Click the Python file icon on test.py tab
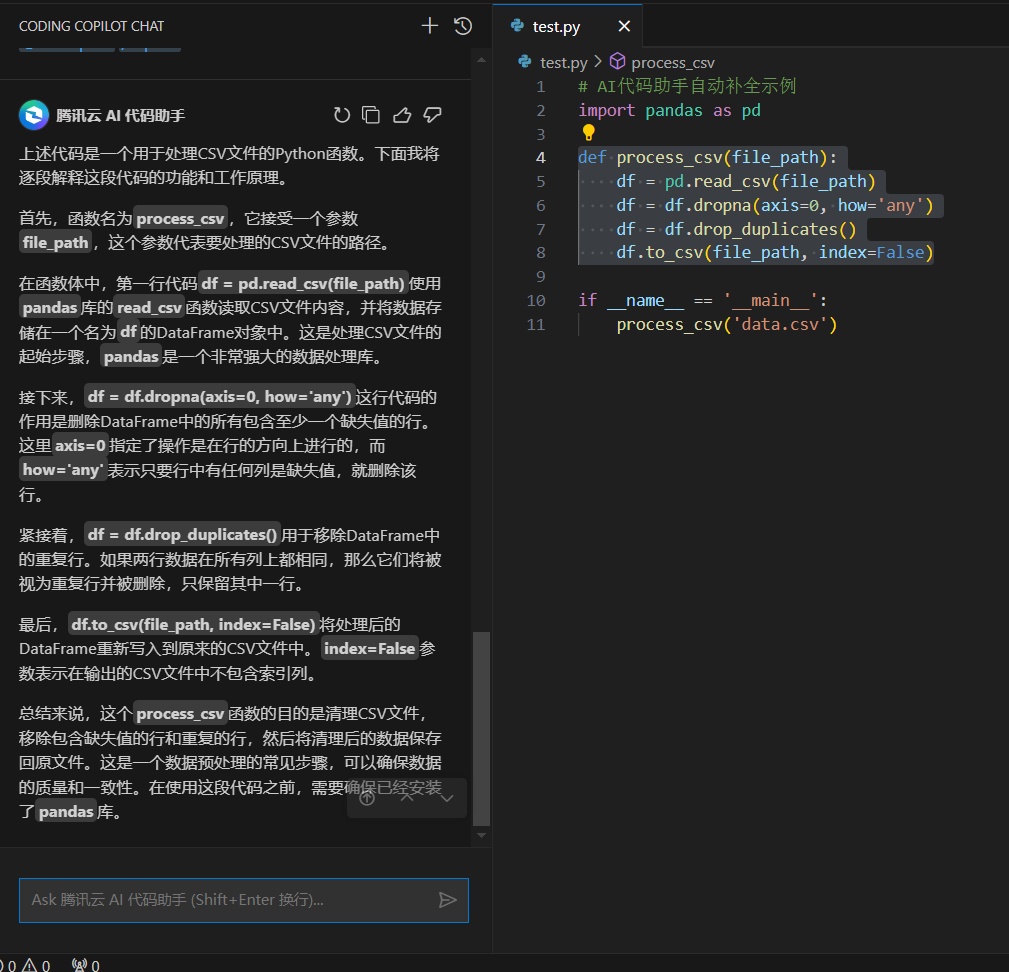 point(517,26)
